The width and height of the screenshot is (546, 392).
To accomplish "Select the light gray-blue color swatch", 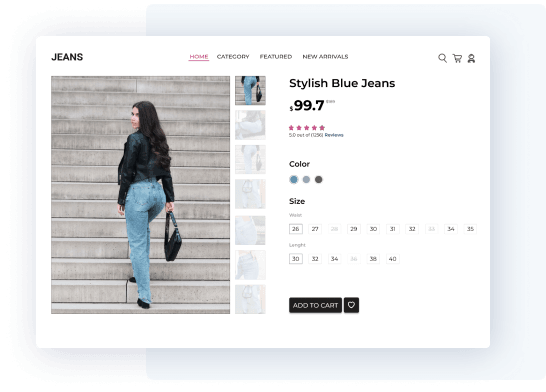I will [x=306, y=179].
